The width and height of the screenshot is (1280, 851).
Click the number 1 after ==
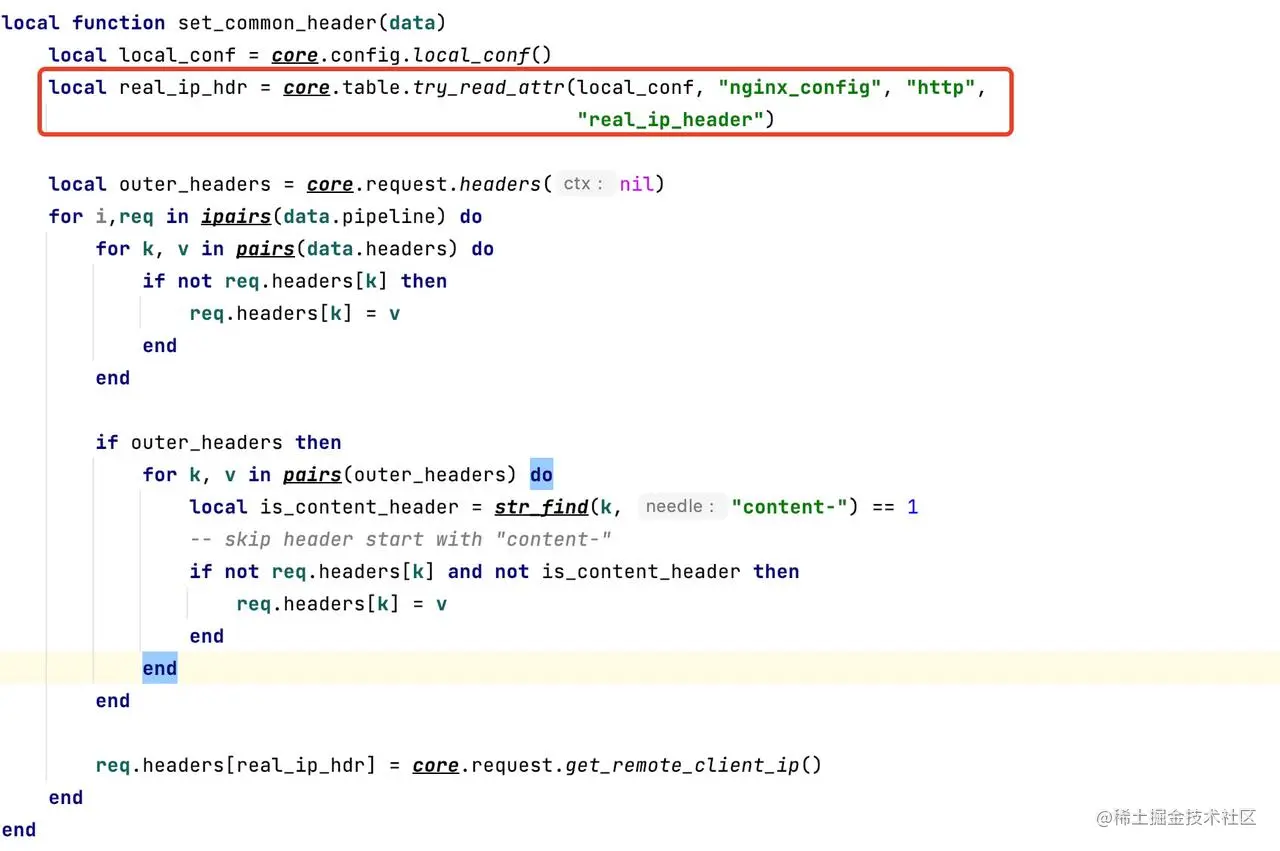[912, 507]
